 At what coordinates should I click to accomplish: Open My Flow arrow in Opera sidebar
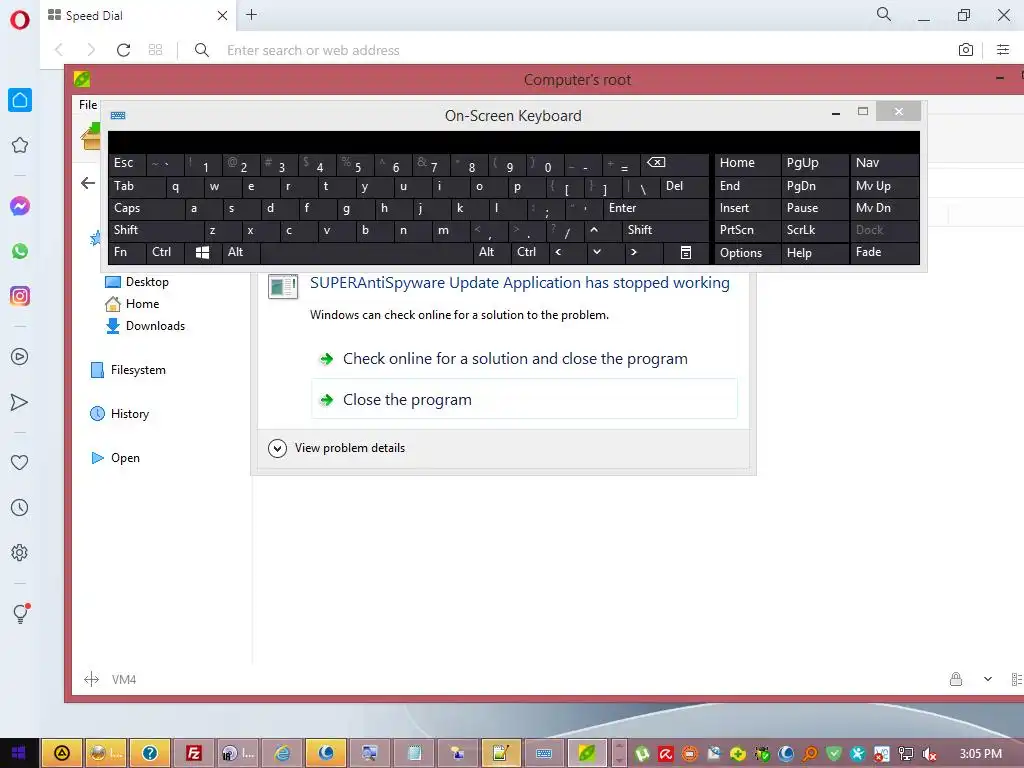point(20,402)
